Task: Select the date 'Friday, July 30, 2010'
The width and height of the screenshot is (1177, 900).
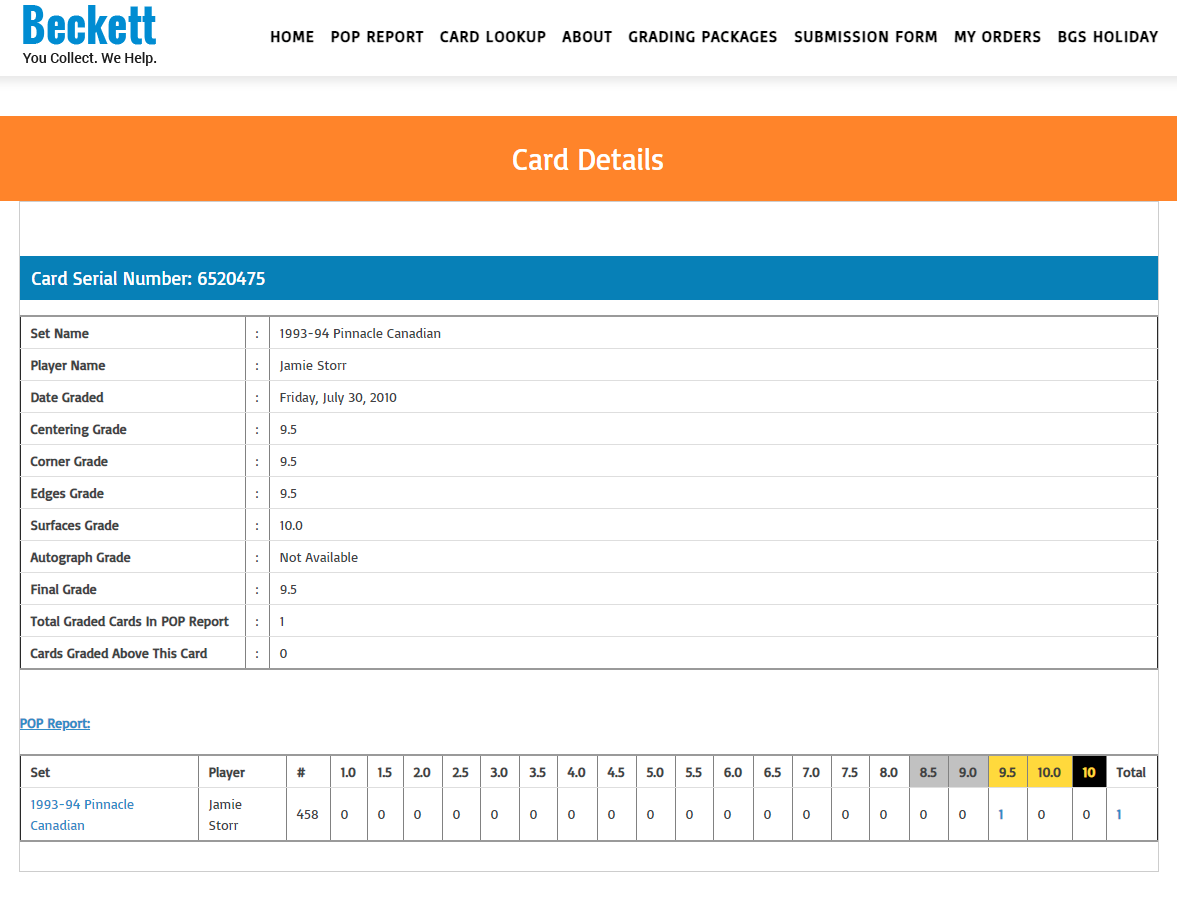Action: click(x=338, y=398)
